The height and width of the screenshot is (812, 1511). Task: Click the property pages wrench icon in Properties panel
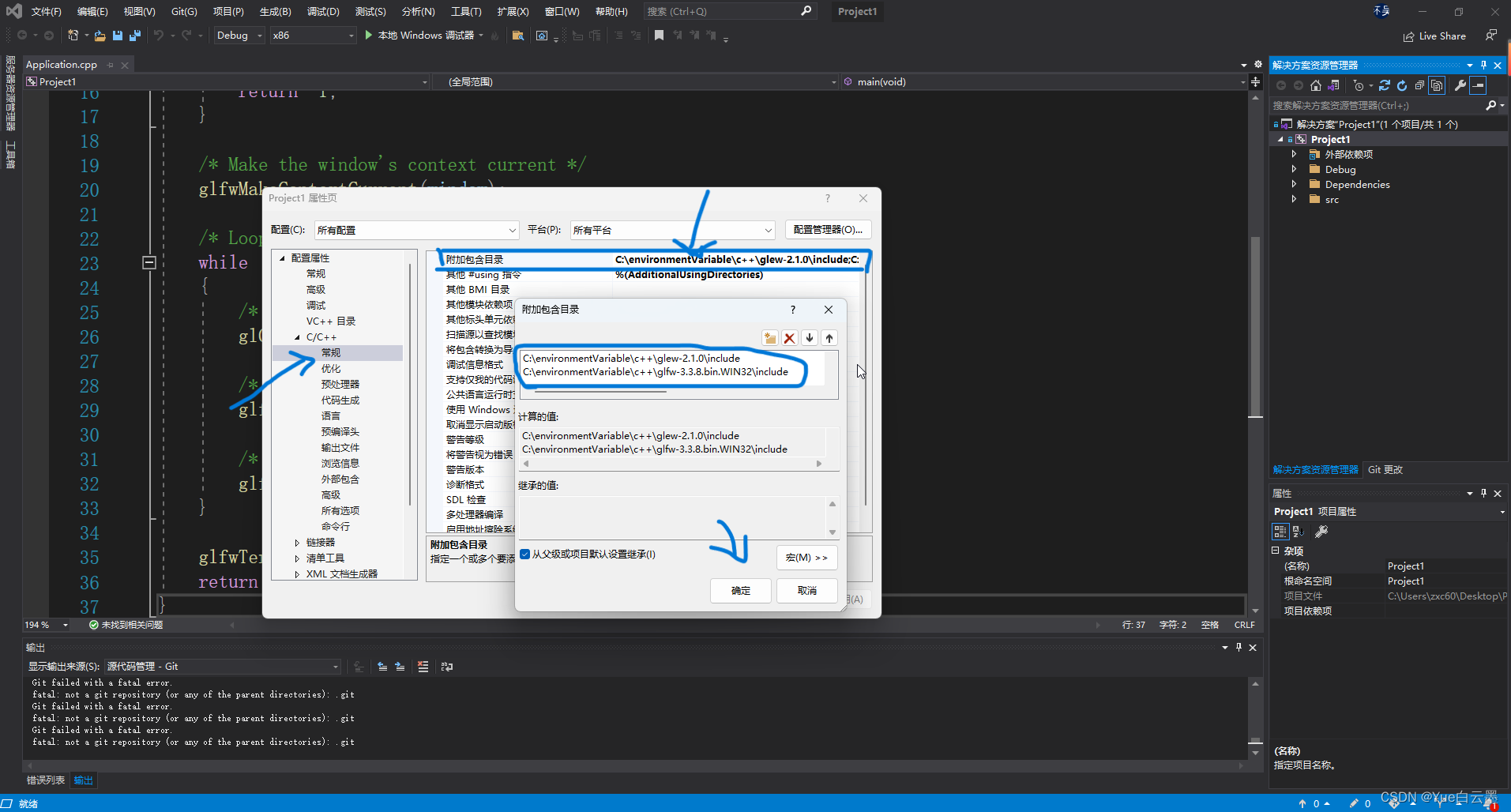(x=1321, y=532)
